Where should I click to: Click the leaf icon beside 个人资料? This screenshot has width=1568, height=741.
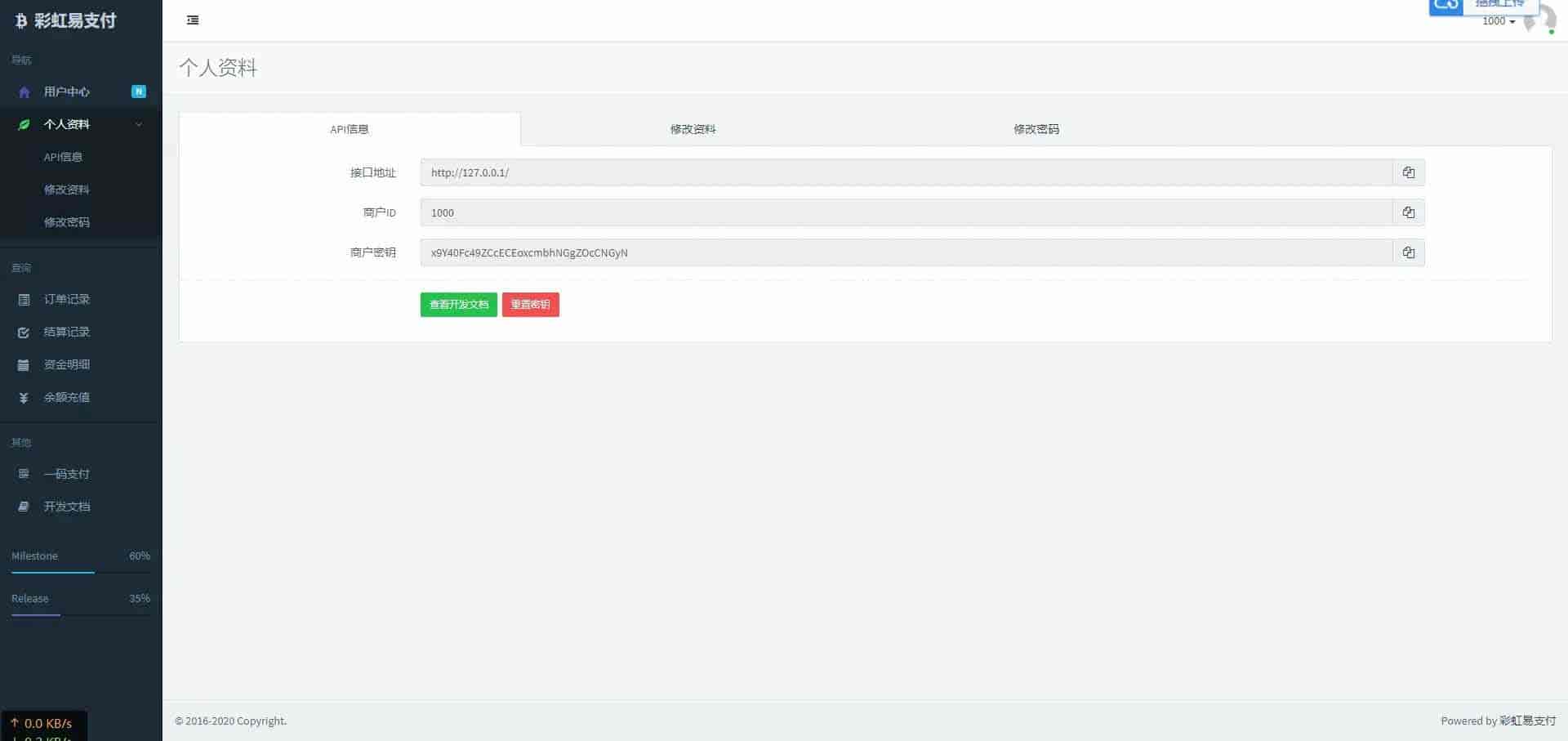click(24, 124)
